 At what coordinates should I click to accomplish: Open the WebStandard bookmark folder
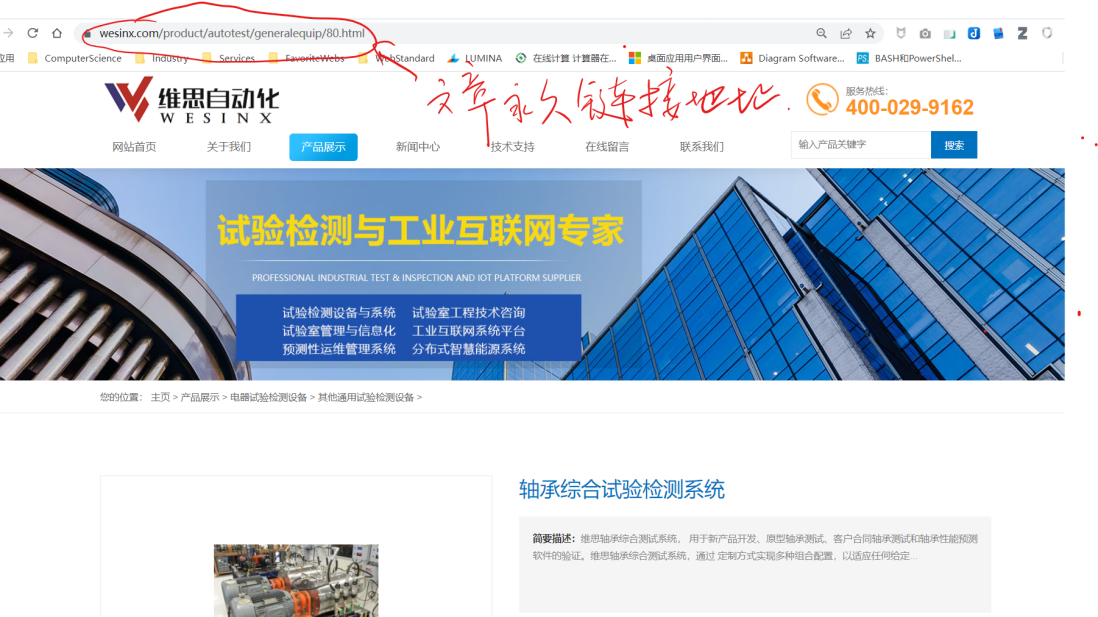click(396, 58)
